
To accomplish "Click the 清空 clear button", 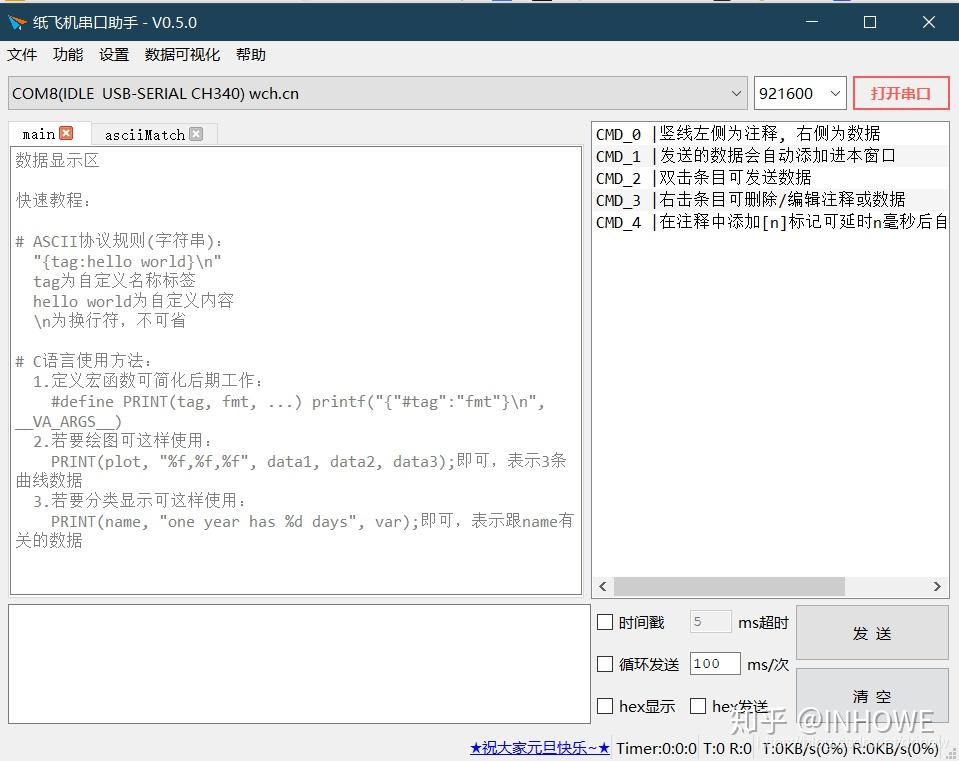I will tap(872, 696).
